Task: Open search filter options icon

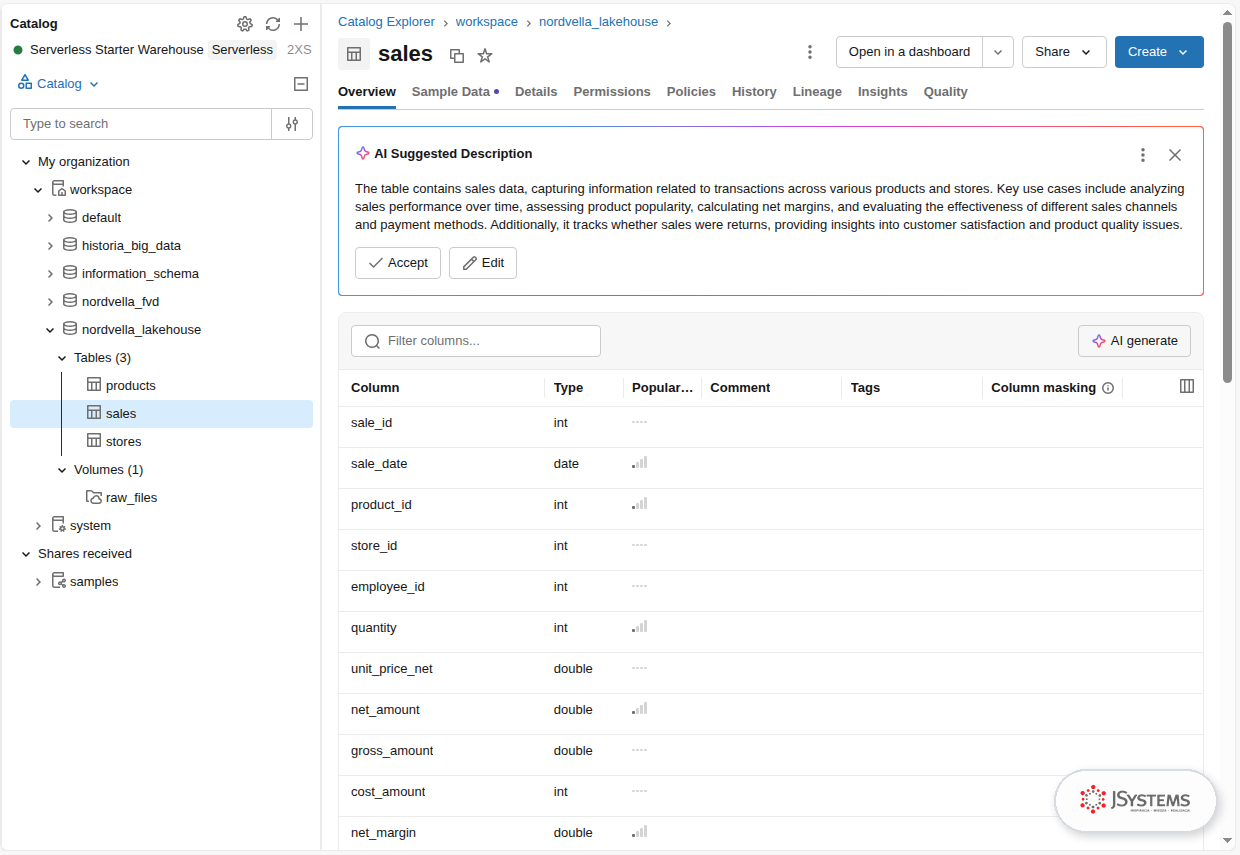Action: coord(292,124)
